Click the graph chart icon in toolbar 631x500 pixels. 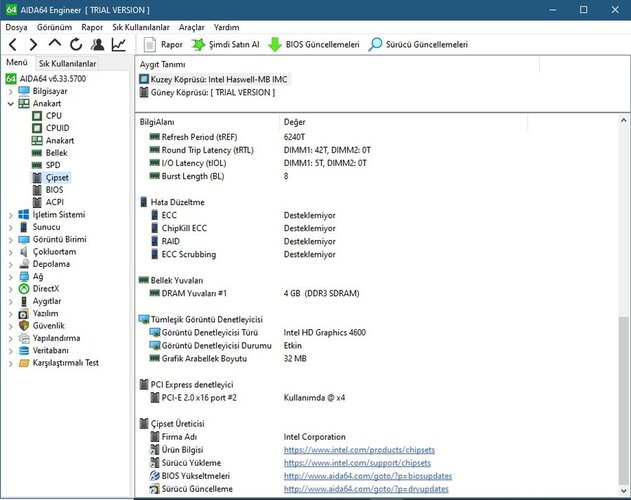tap(119, 45)
